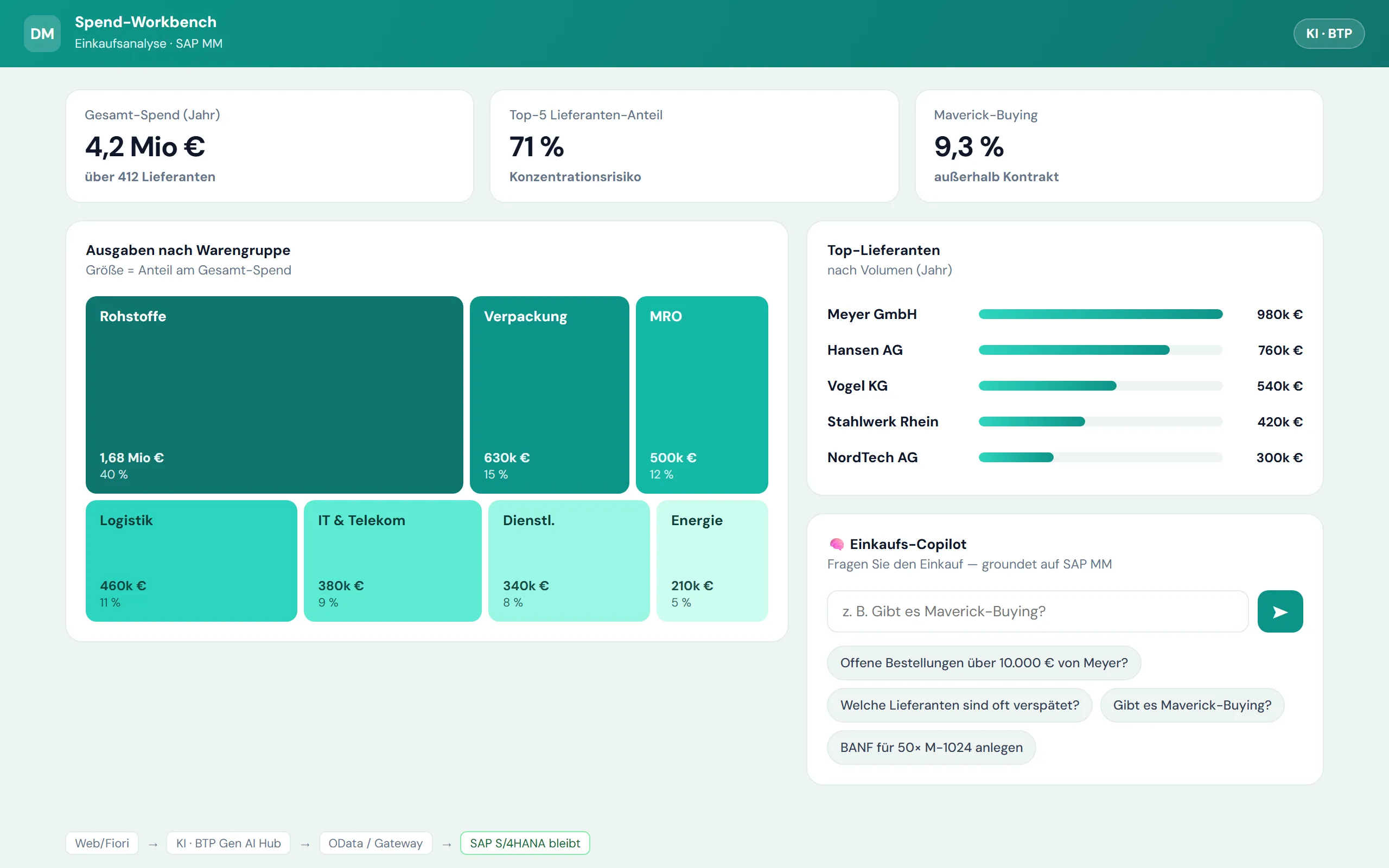The width and height of the screenshot is (1389, 868).
Task: Ask 'Offene Bestellungen über 10.000 € von Meyer?'
Action: pyautogui.click(x=984, y=663)
